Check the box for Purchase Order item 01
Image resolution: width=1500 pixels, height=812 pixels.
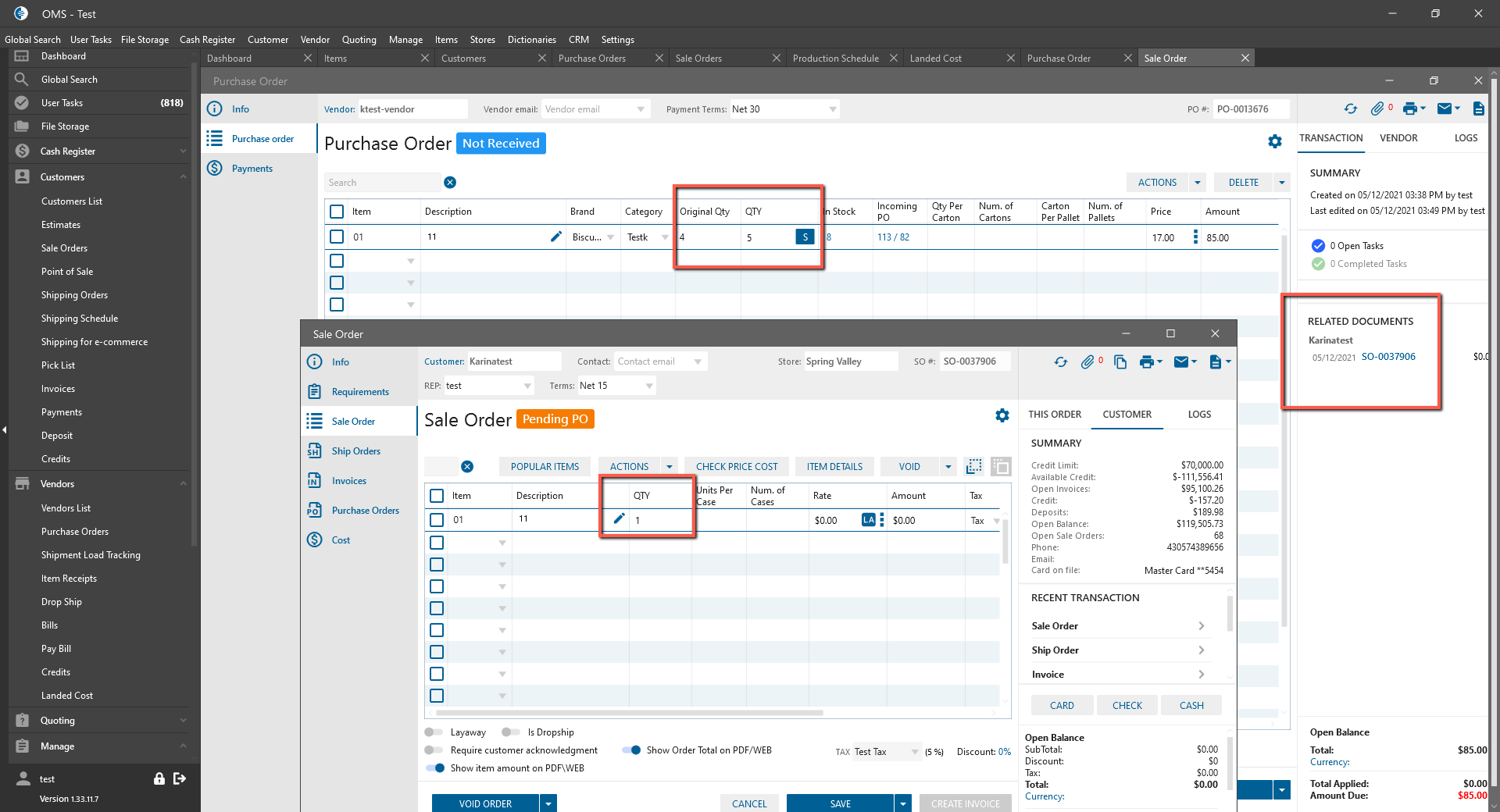pyautogui.click(x=337, y=237)
